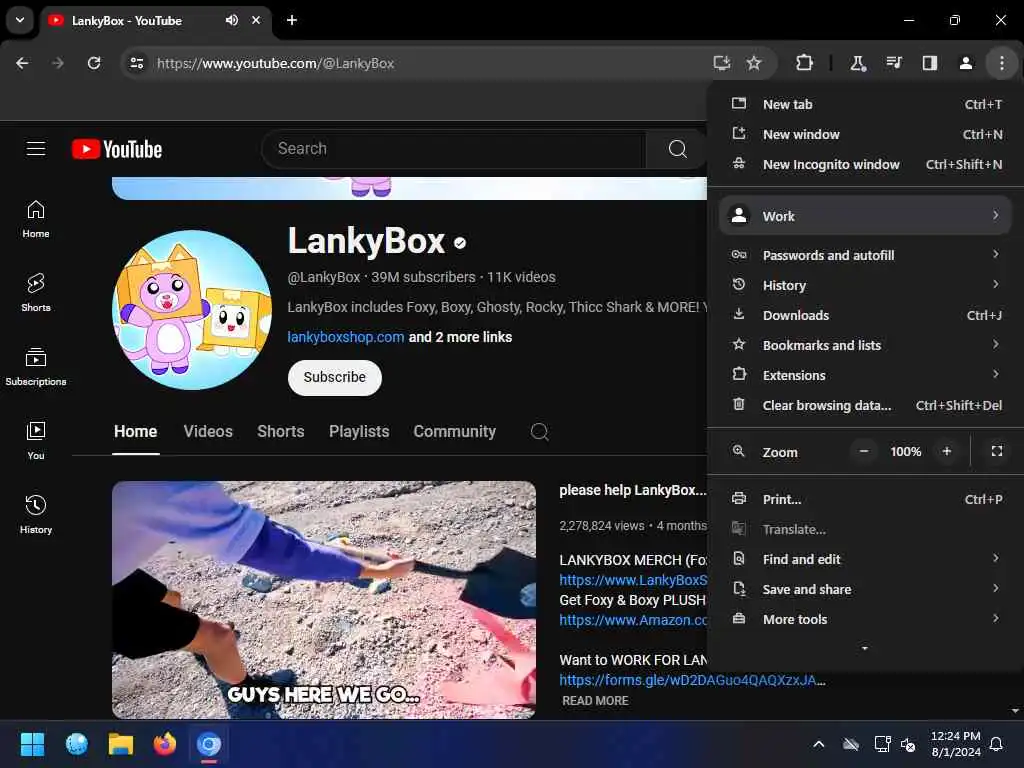This screenshot has height=768, width=1024.
Task: Switch to the channel Shorts tab
Action: coord(281,432)
